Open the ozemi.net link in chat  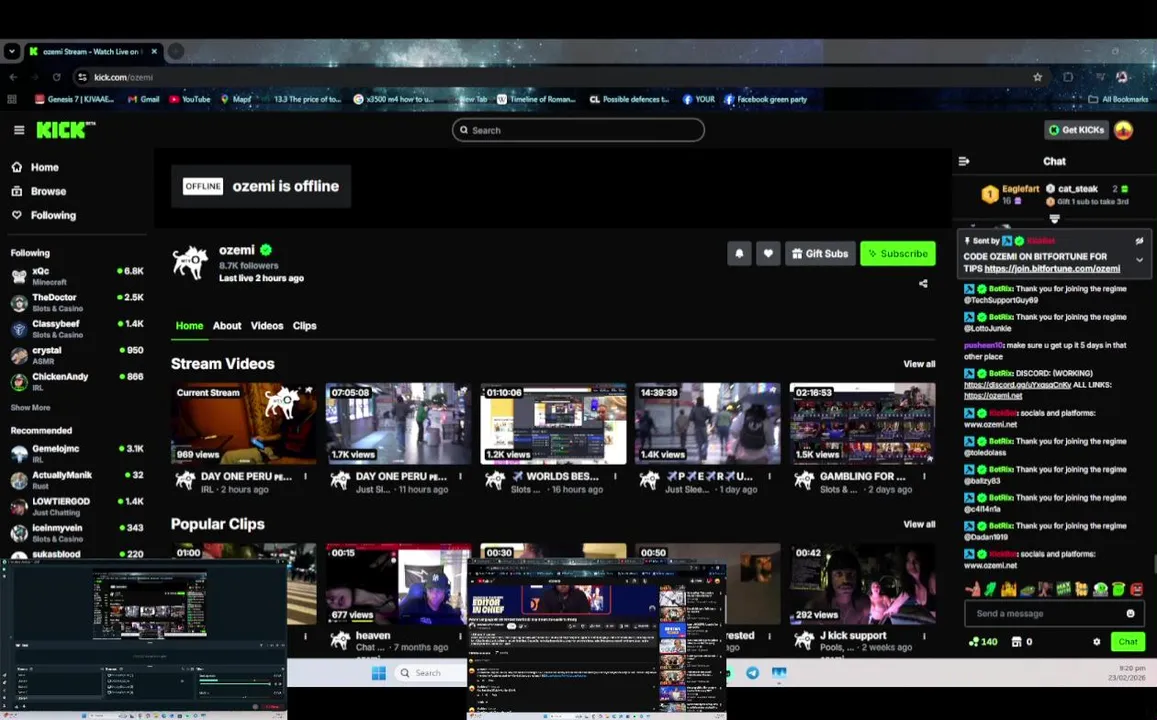[993, 395]
